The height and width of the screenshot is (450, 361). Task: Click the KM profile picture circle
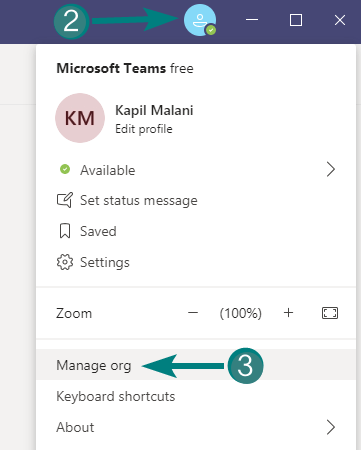[x=80, y=118]
